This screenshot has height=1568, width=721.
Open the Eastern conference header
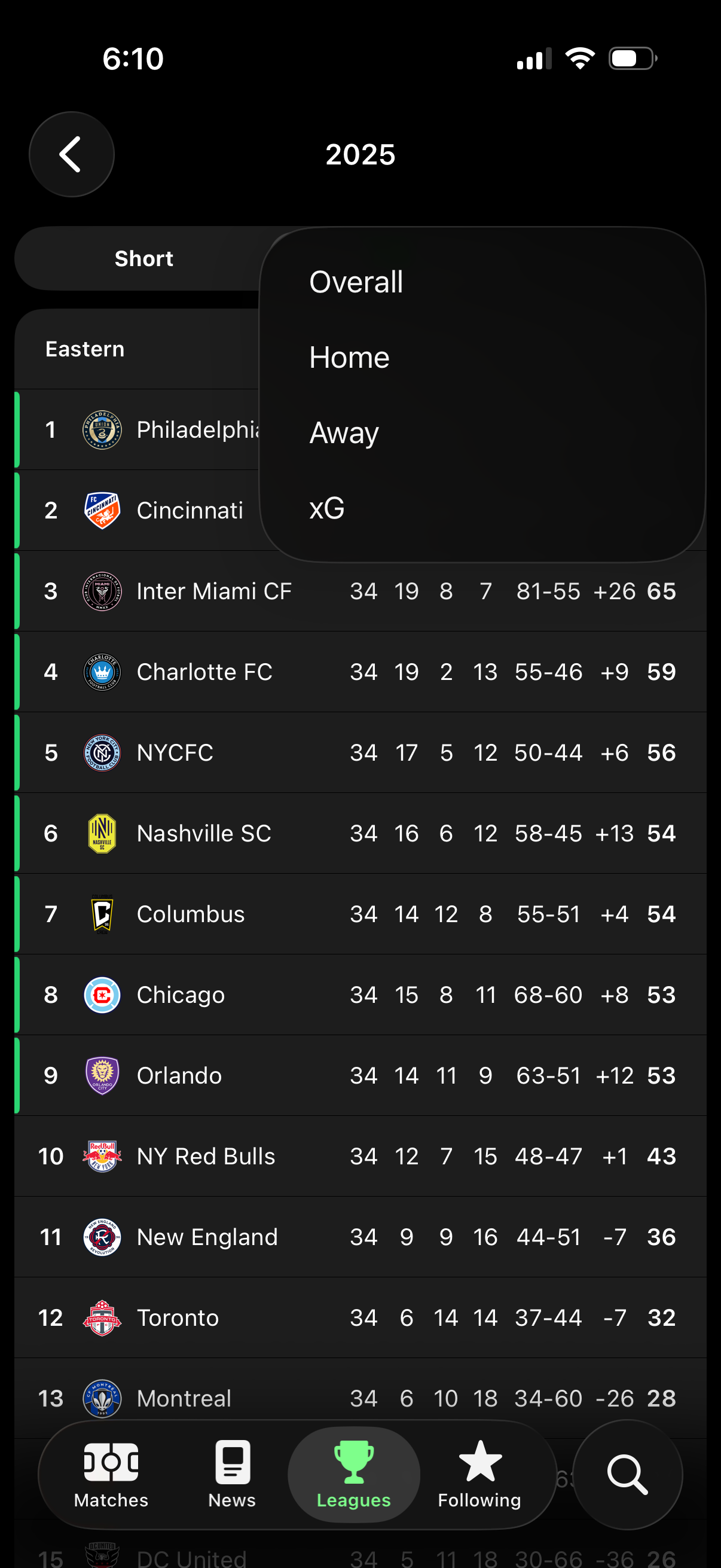click(x=84, y=348)
